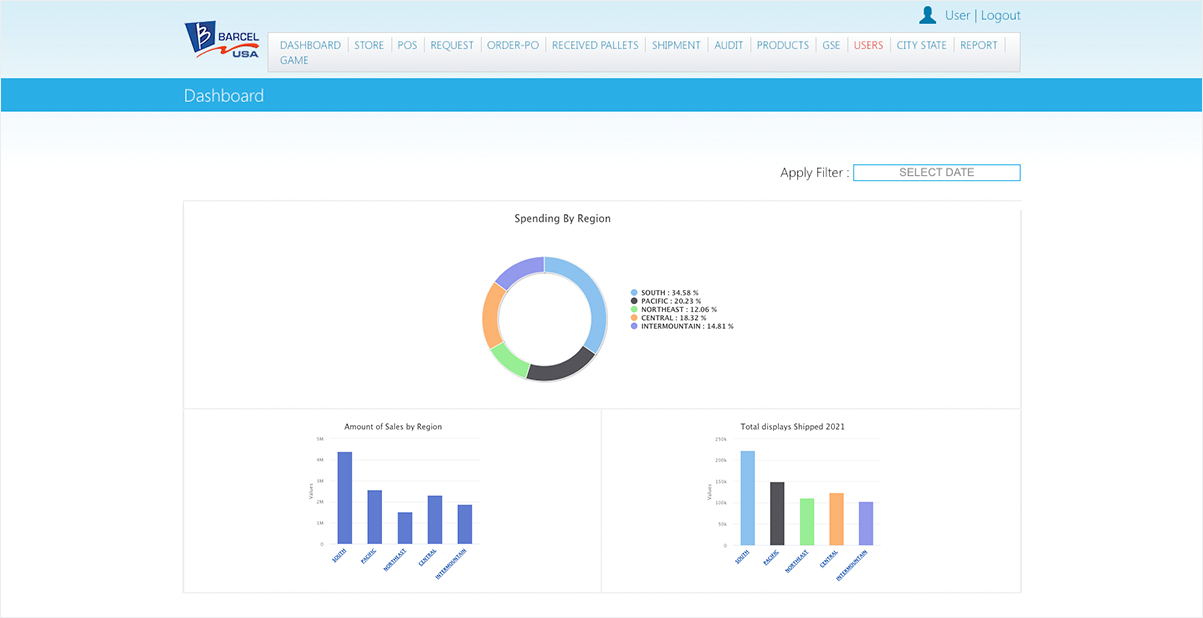The image size is (1203, 618).
Task: Click the "Apply Filter :" label
Action: (x=815, y=173)
